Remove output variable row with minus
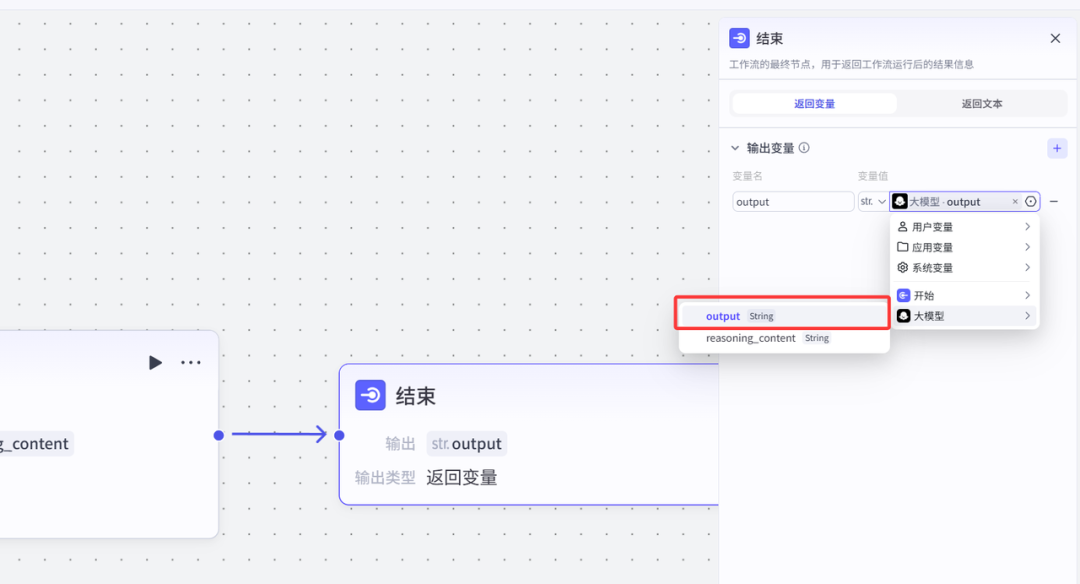This screenshot has width=1080, height=584. pyautogui.click(x=1054, y=202)
